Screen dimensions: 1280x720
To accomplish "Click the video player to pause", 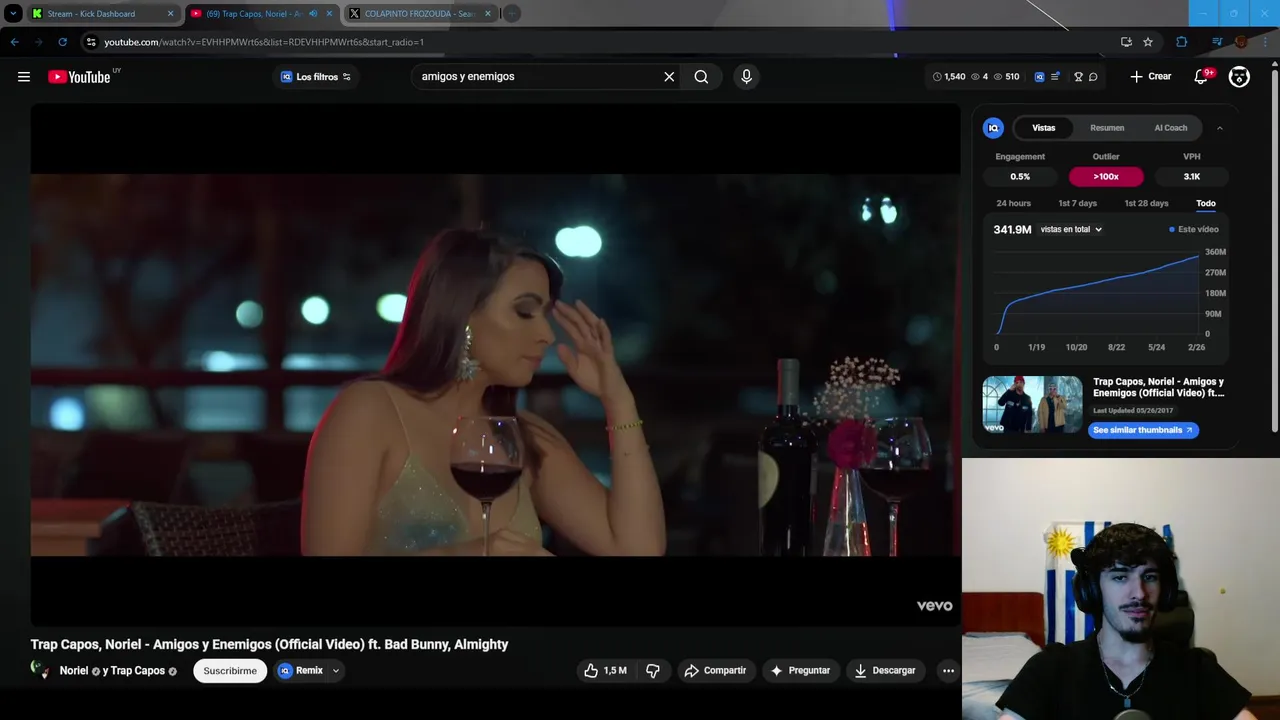I will point(495,365).
